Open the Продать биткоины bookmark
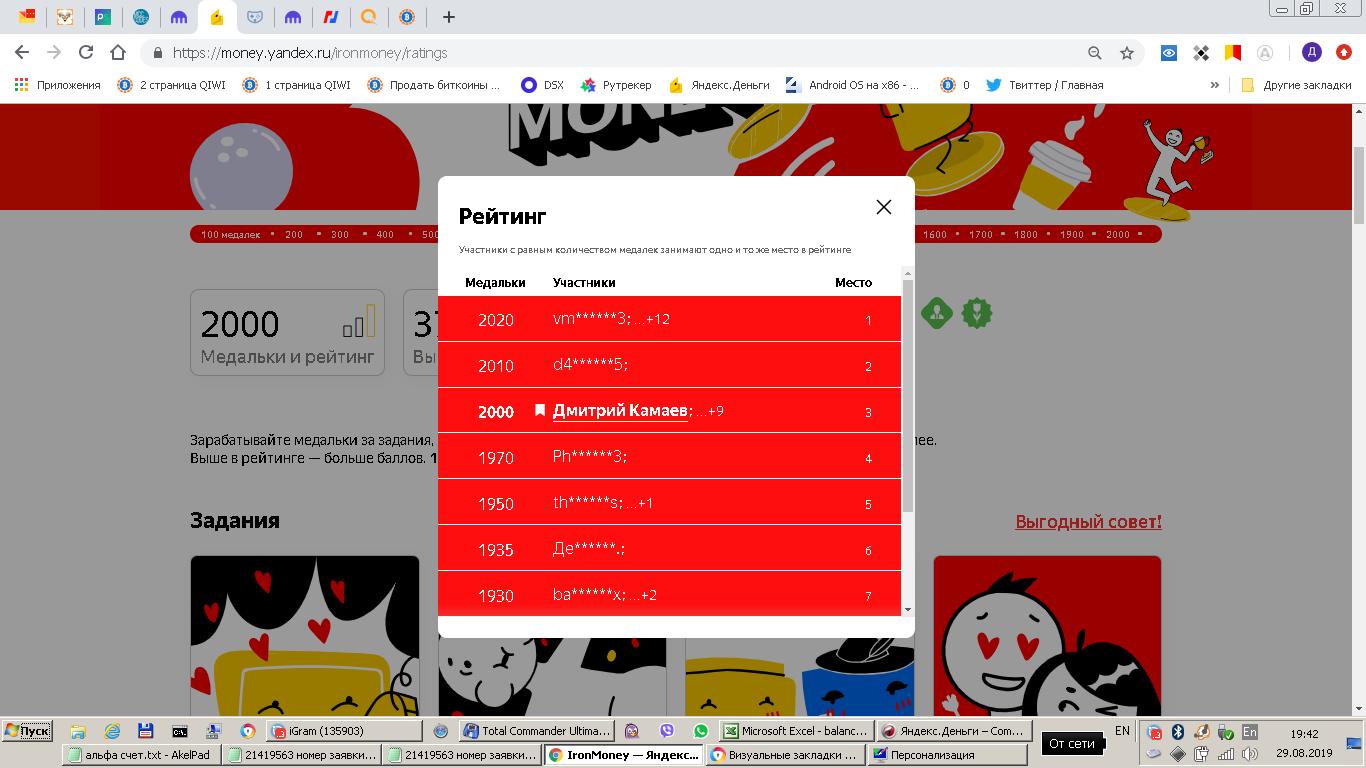 tap(433, 85)
